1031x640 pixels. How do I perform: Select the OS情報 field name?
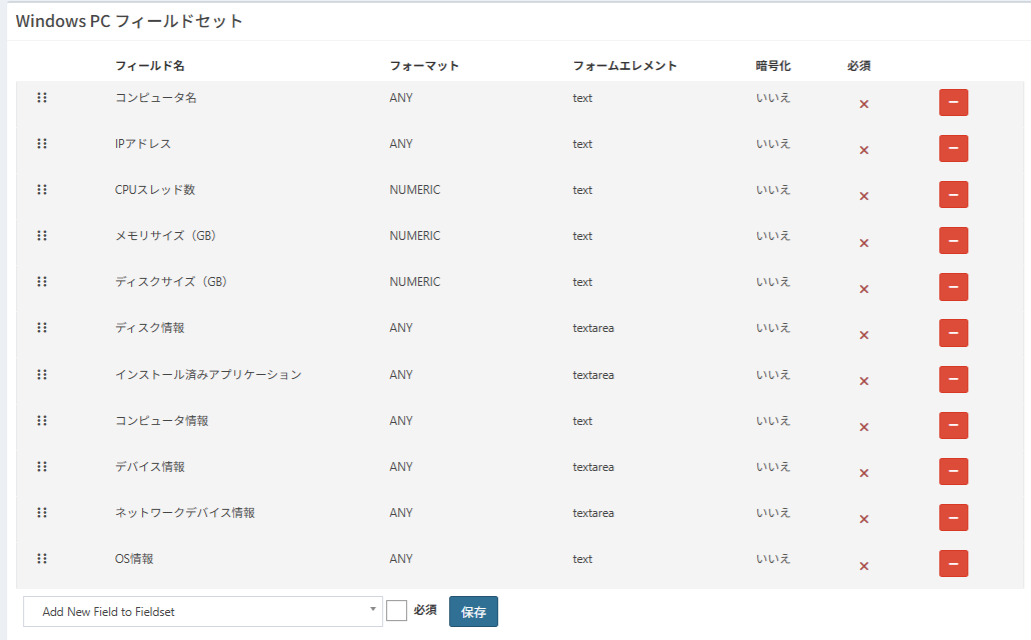point(134,558)
